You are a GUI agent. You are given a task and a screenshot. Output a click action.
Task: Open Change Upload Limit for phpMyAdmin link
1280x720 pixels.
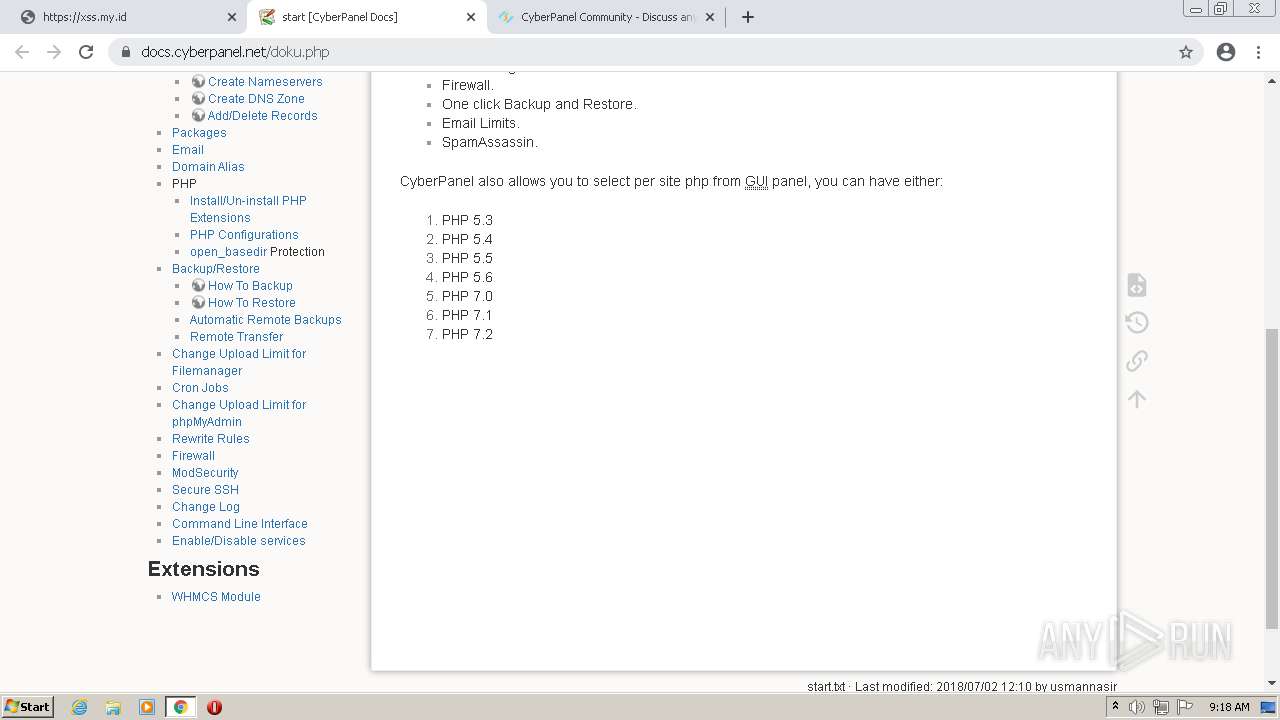coord(239,413)
